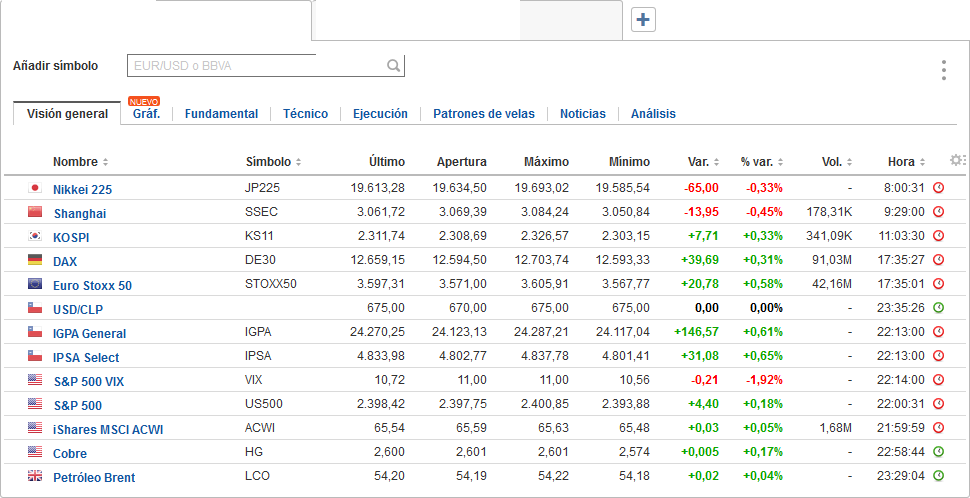Click the South Korea flag beside KOSPI
Screen dimensions: 970x498
(35, 236)
